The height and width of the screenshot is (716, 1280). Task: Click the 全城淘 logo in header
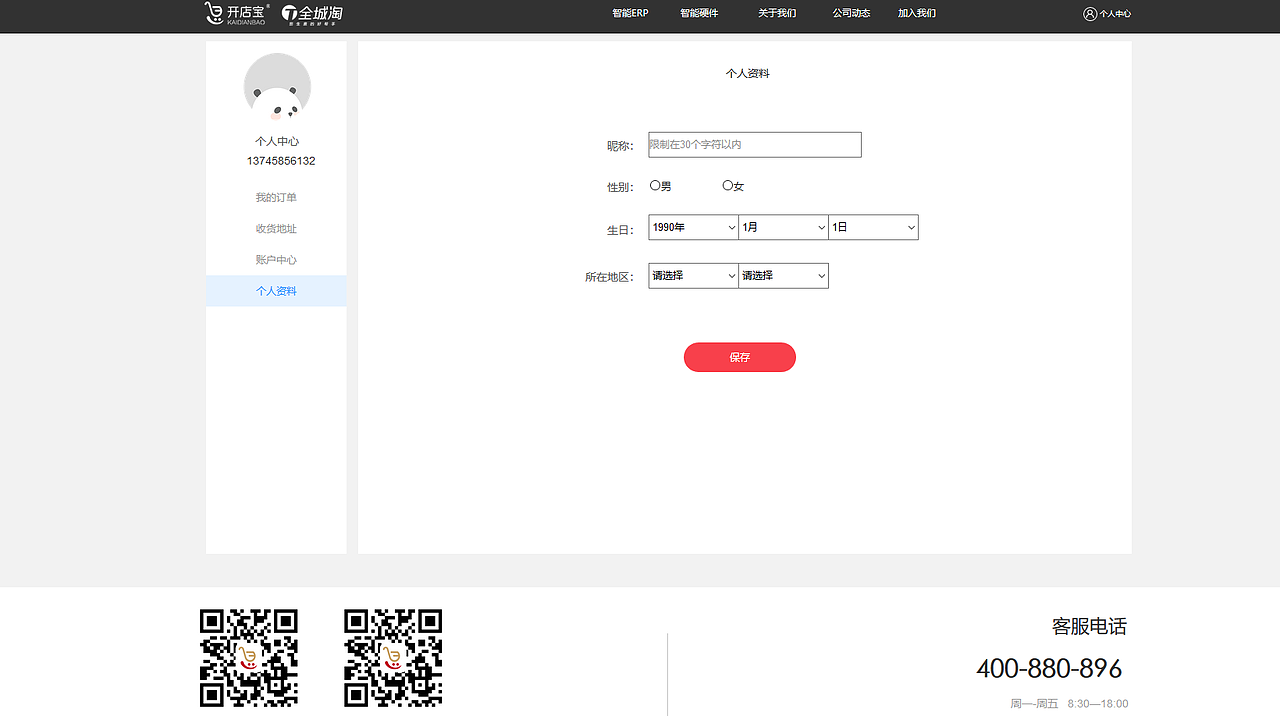tap(312, 14)
